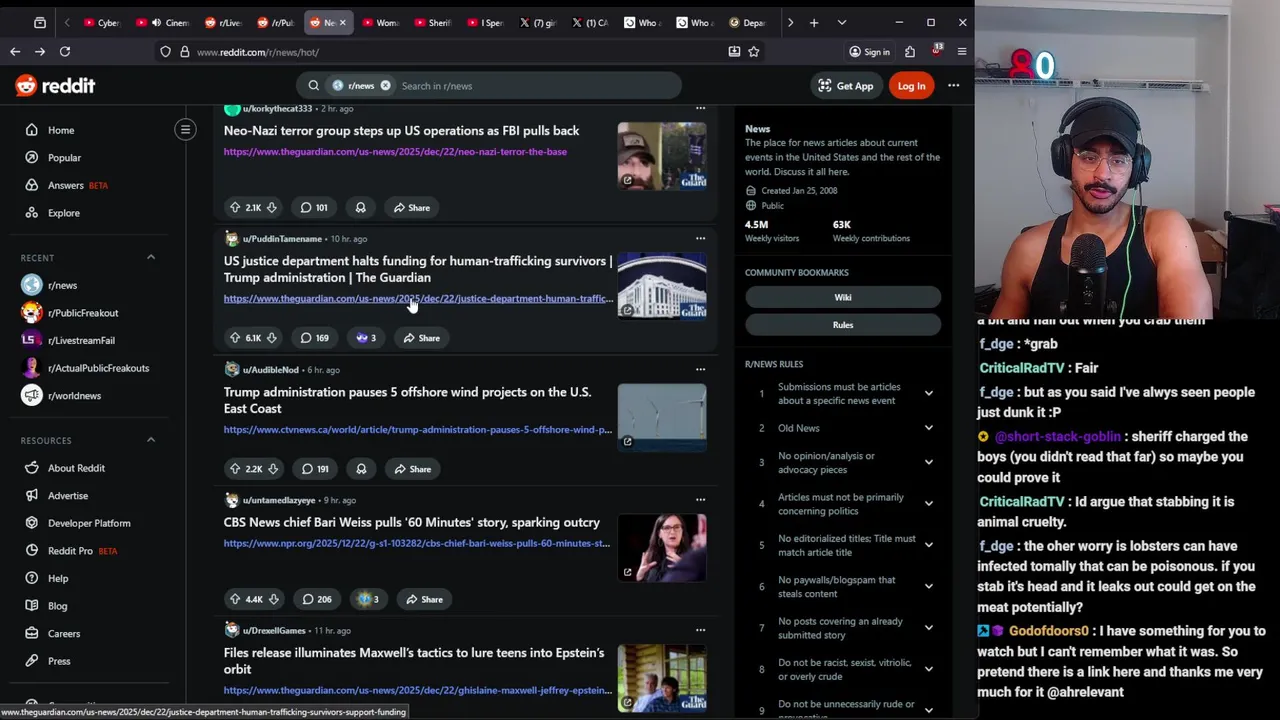Downvote the Neo-Nazi terror group post
Screen dimensions: 1280x720
pyautogui.click(x=271, y=208)
